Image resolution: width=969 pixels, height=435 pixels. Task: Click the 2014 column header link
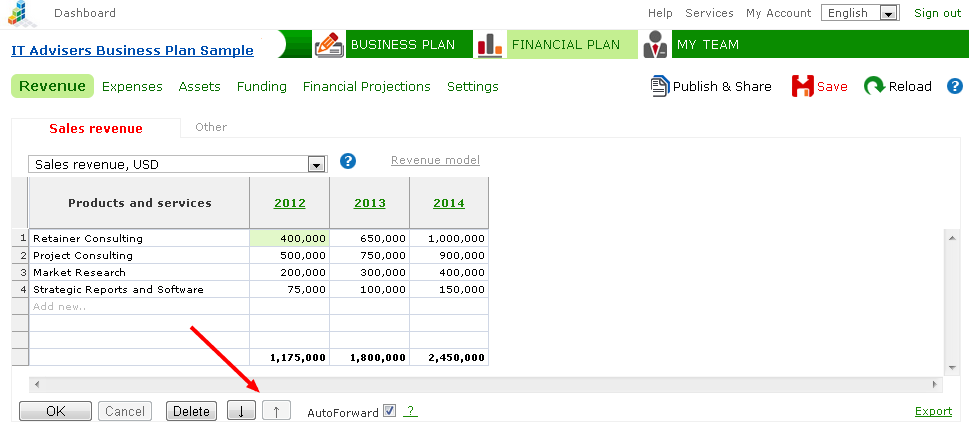[449, 203]
